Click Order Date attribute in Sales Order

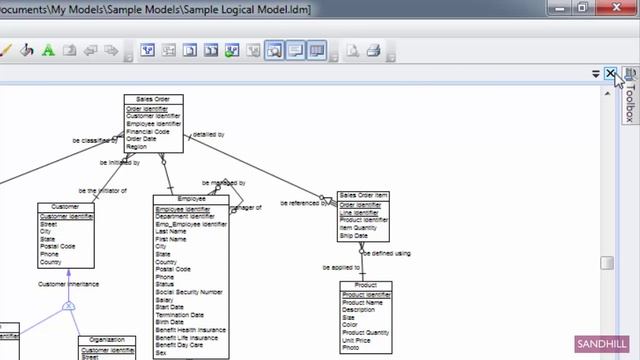coord(141,139)
